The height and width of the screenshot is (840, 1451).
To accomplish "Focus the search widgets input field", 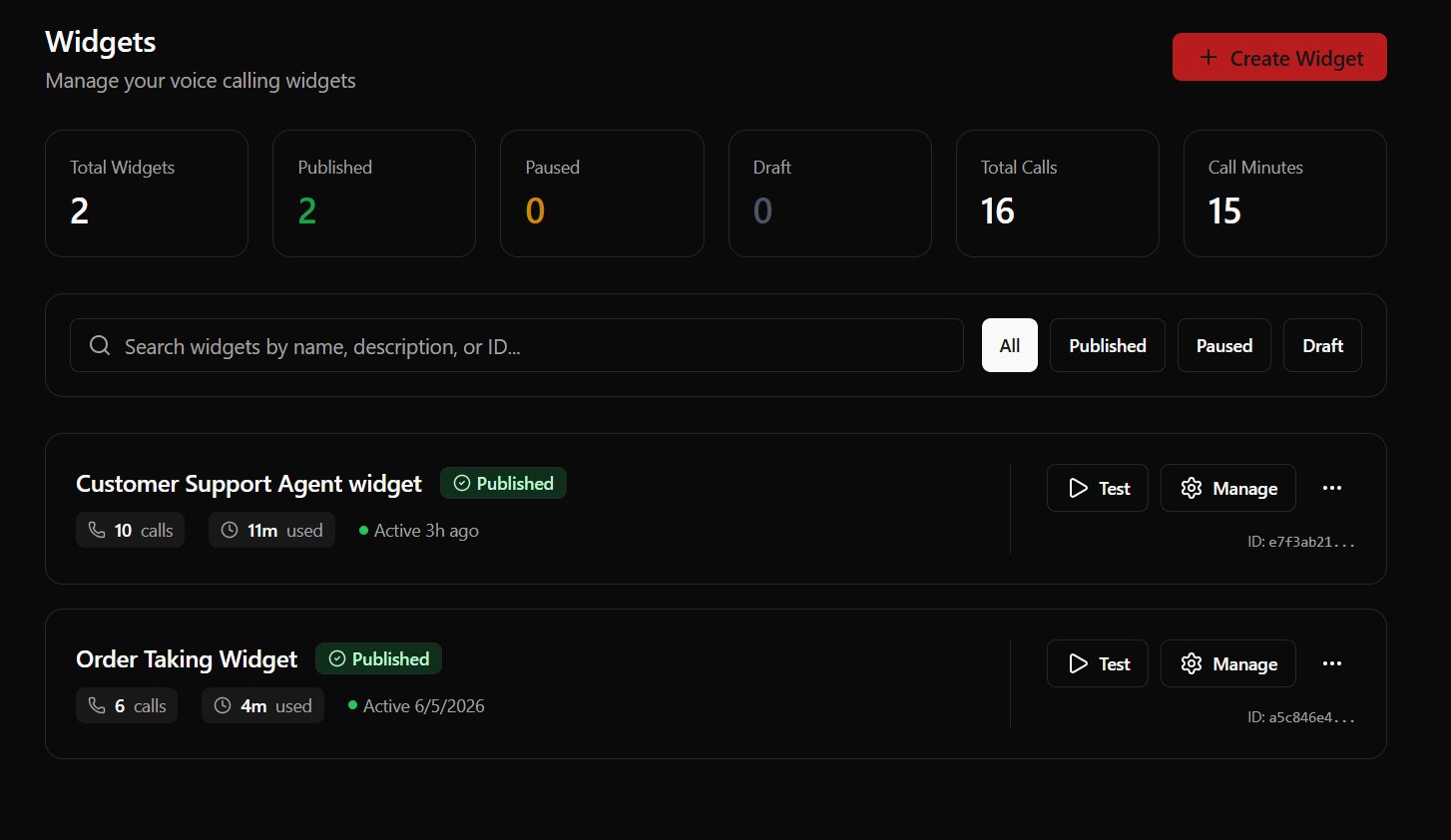I will tap(517, 345).
